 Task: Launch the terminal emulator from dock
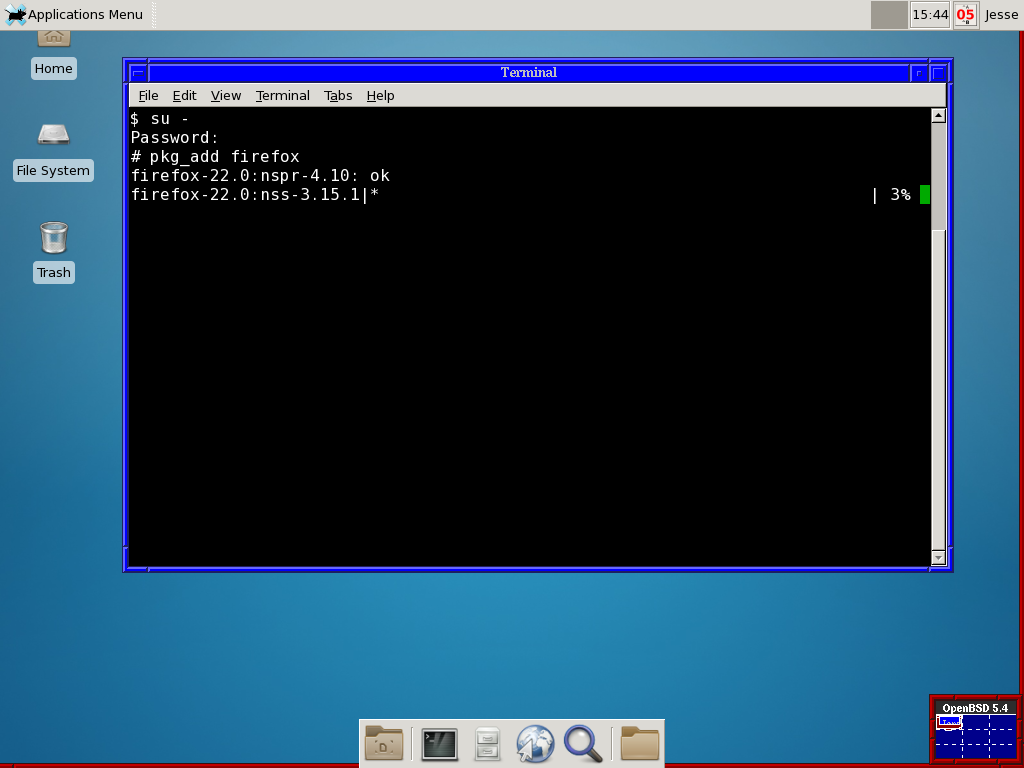[x=440, y=744]
